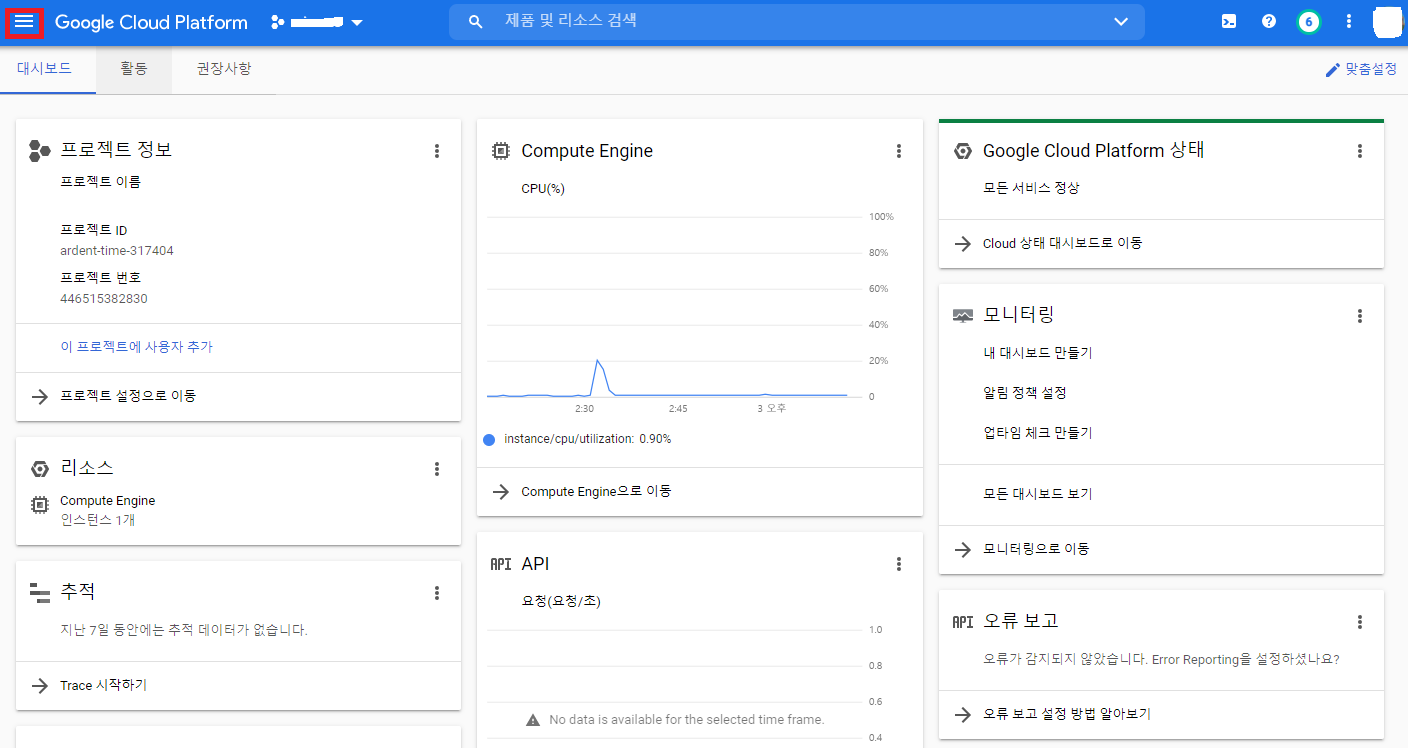The width and height of the screenshot is (1408, 748).
Task: Expand the search bar dropdown arrow
Action: (1121, 22)
